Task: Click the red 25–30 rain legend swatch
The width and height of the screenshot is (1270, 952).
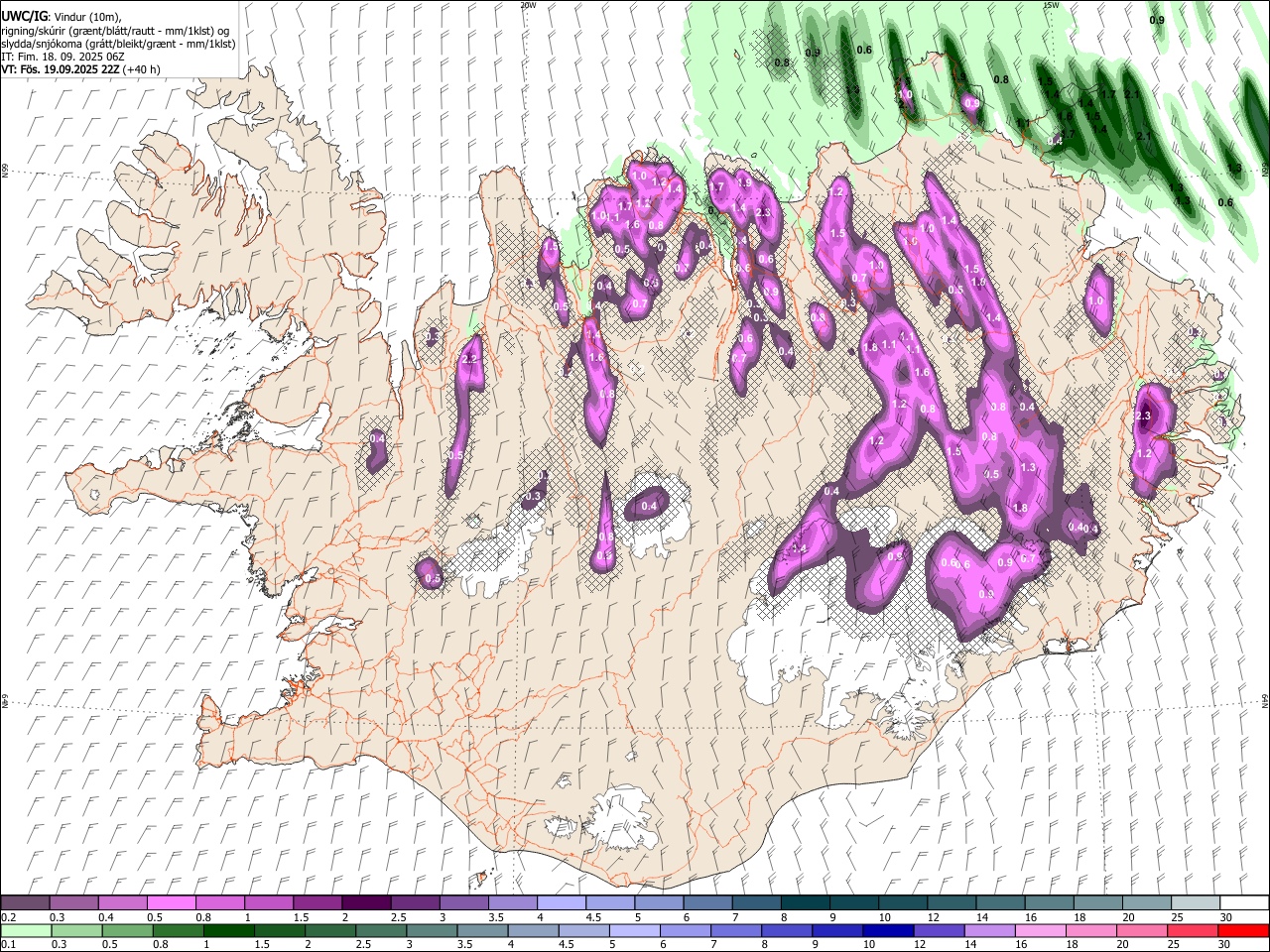Action: point(1192,930)
